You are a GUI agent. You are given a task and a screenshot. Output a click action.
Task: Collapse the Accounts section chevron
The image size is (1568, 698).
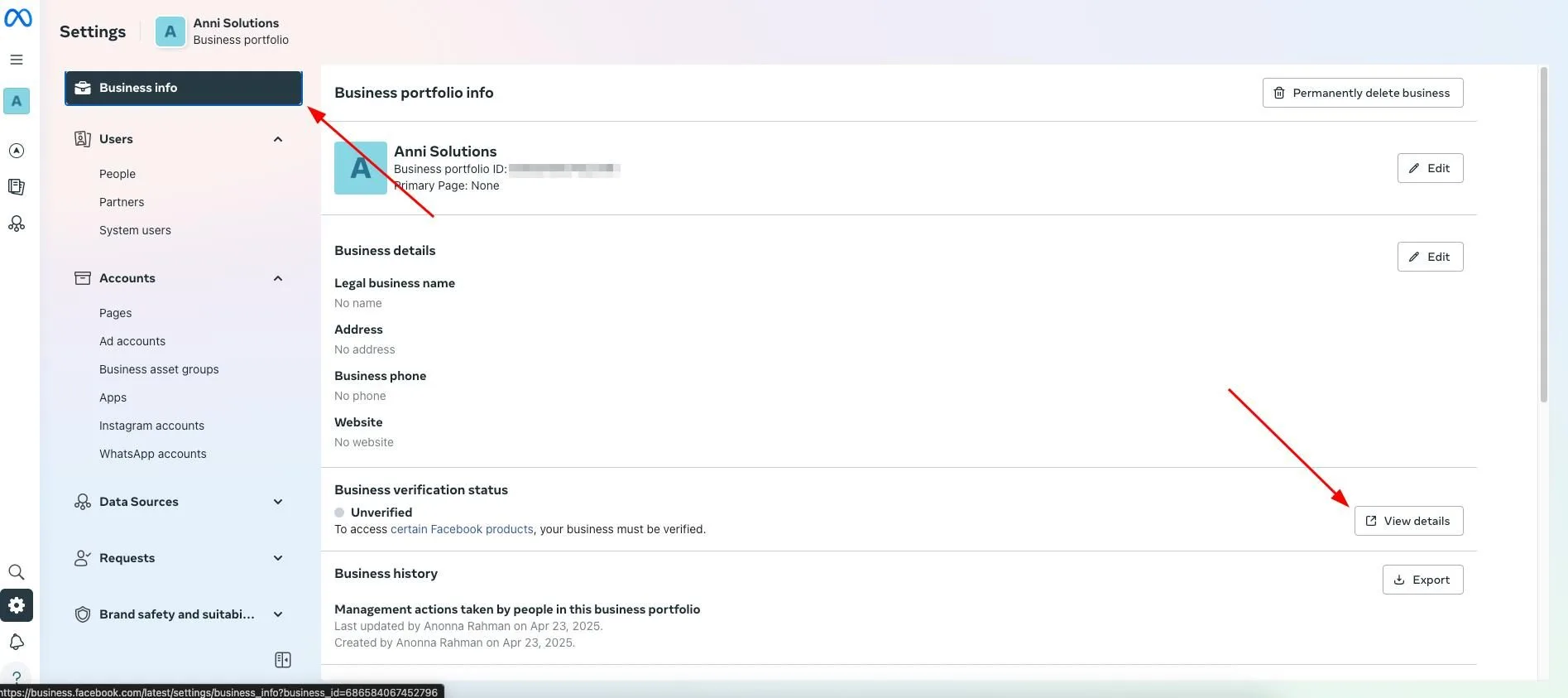click(278, 278)
